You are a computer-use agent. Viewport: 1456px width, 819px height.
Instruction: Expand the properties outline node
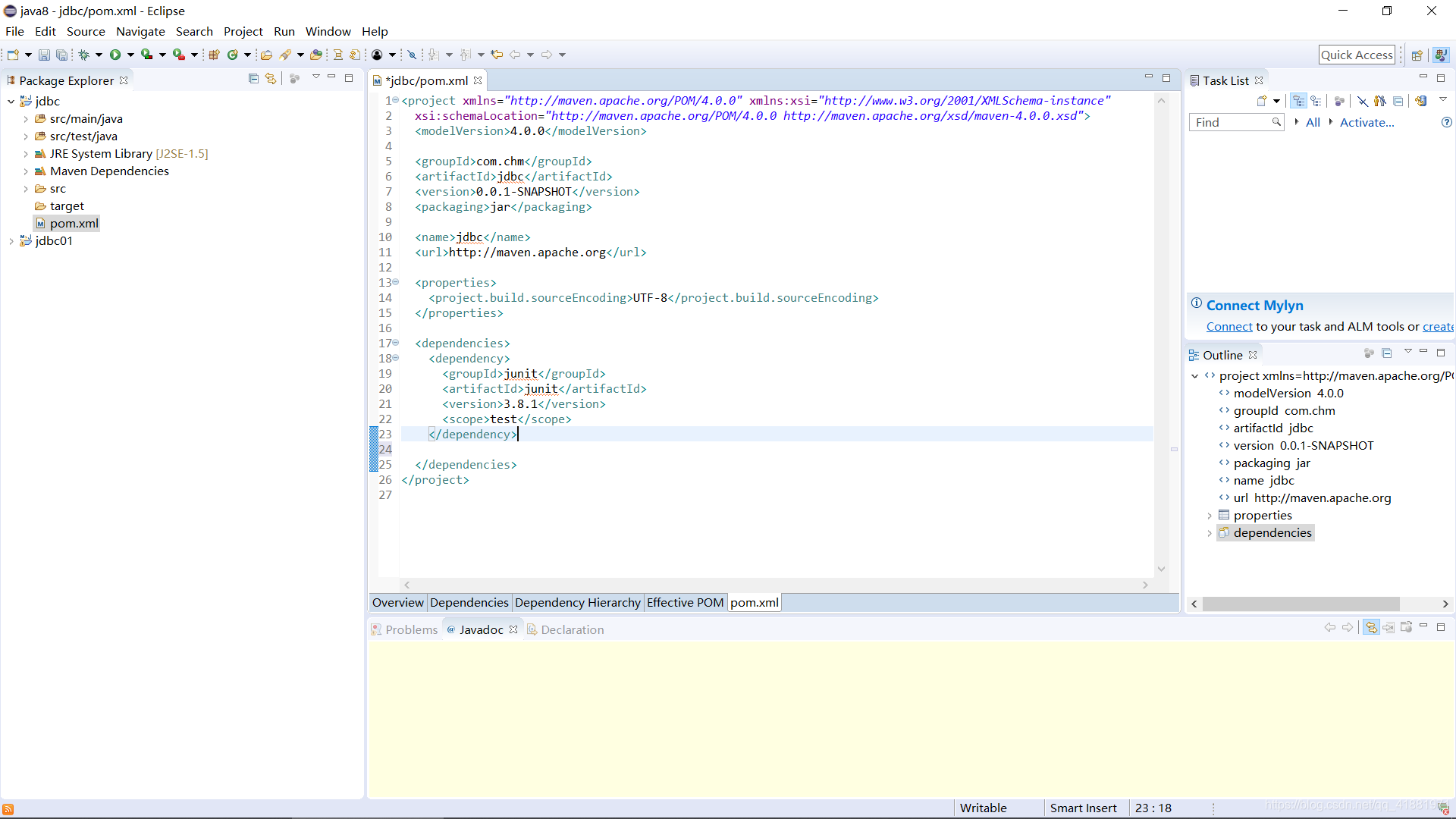(x=1208, y=515)
